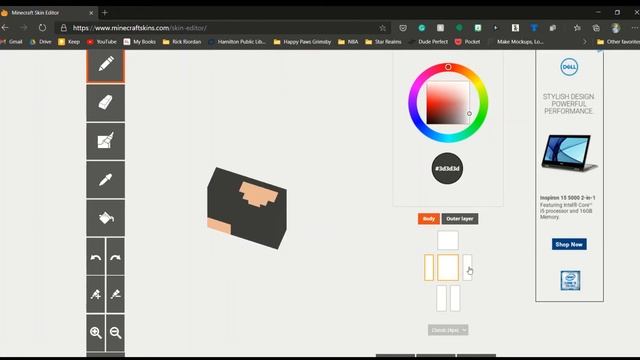Add this page to favorites with star
The height and width of the screenshot is (360, 640).
tap(382, 28)
